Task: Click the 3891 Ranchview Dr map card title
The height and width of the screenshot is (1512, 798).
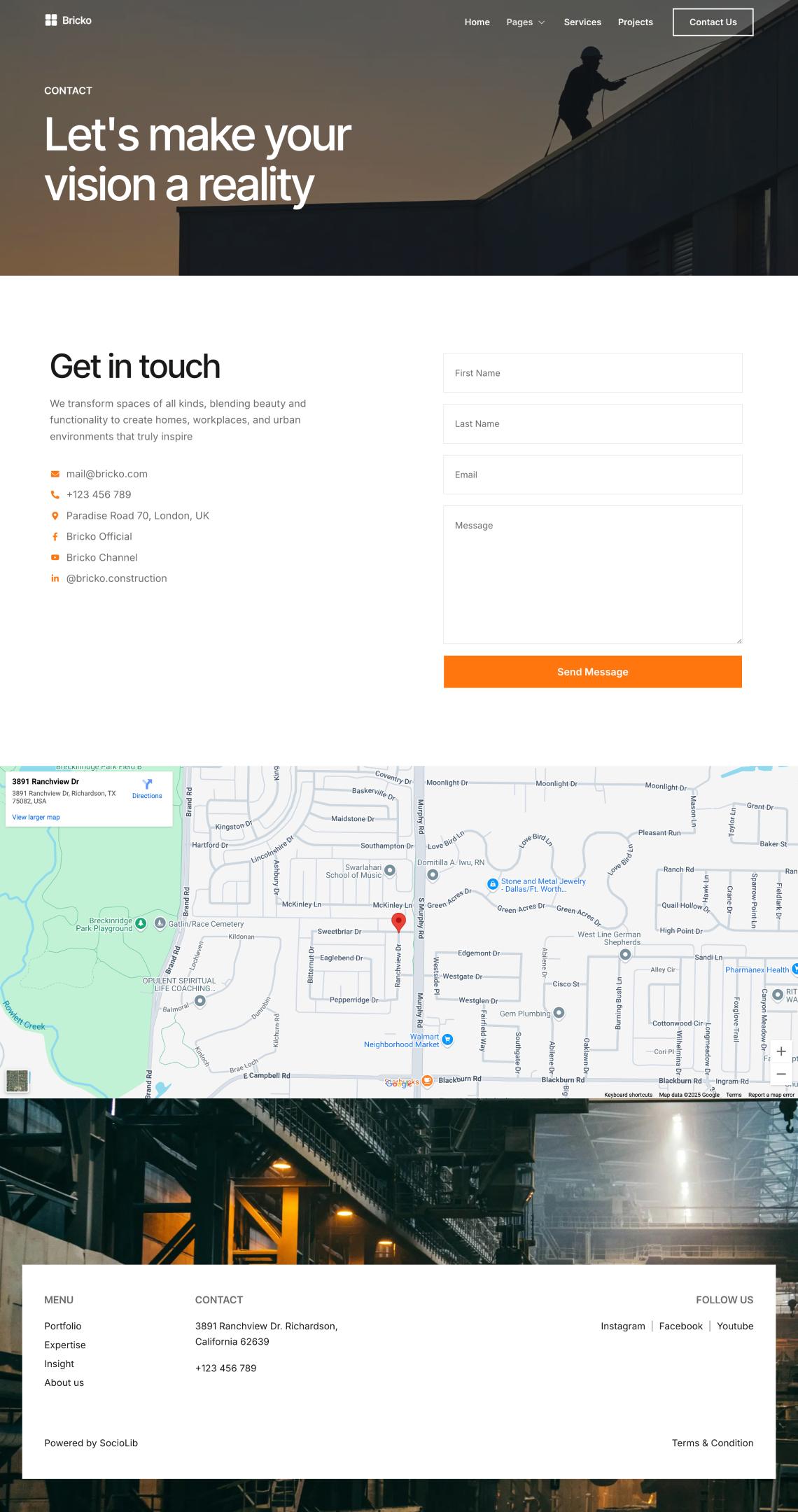Action: (x=45, y=782)
